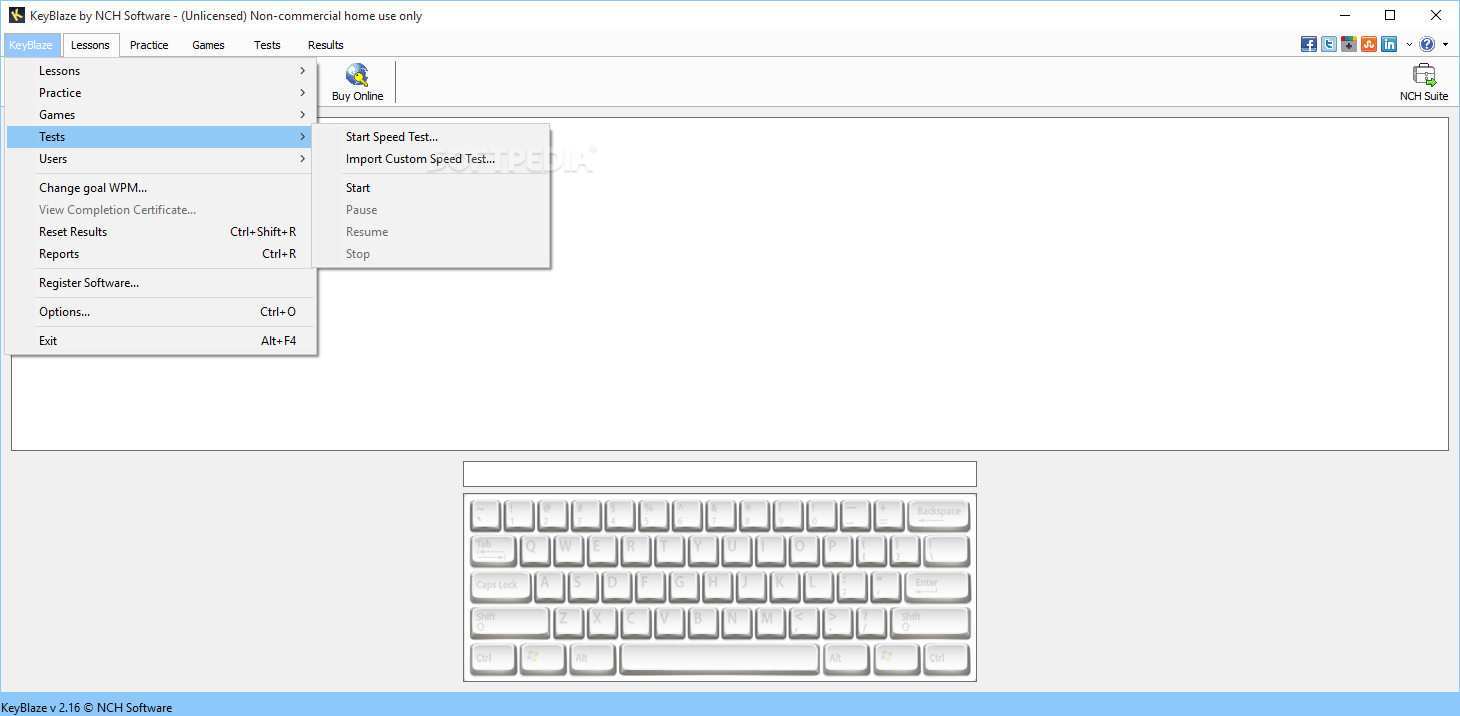The height and width of the screenshot is (716, 1460).
Task: Click the status bar text KeyBlaze v 2.16
Action: pos(87,708)
